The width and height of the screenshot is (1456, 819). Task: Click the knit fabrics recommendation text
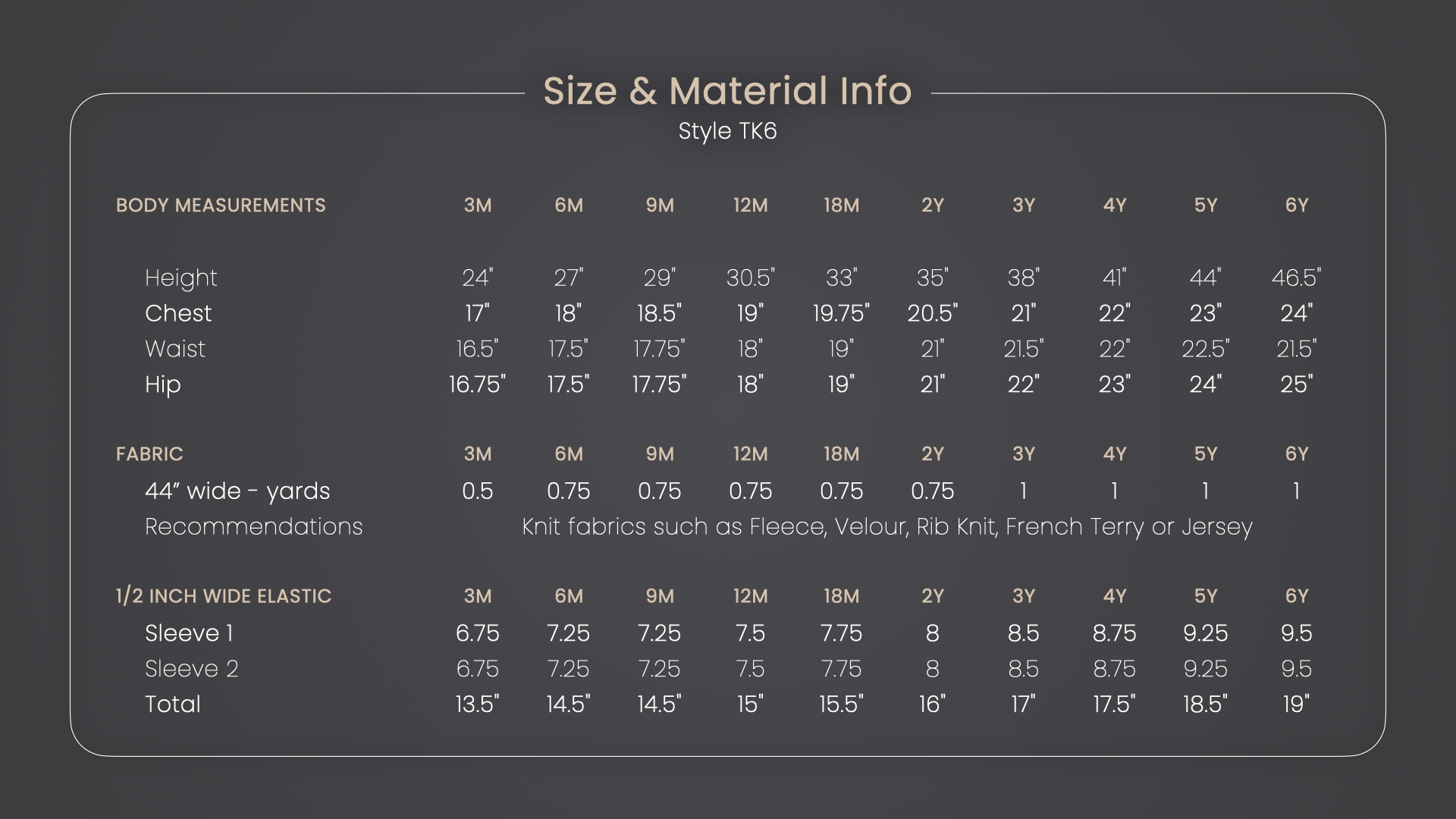click(886, 527)
